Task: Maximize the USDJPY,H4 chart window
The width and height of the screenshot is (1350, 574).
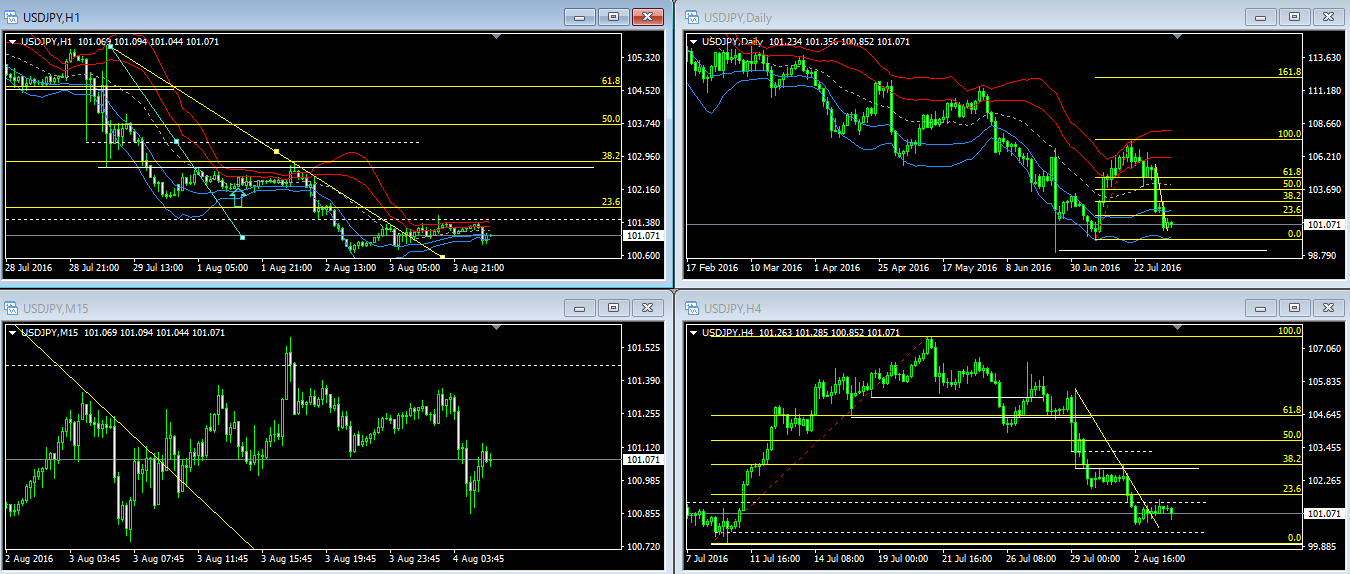Action: click(1294, 308)
